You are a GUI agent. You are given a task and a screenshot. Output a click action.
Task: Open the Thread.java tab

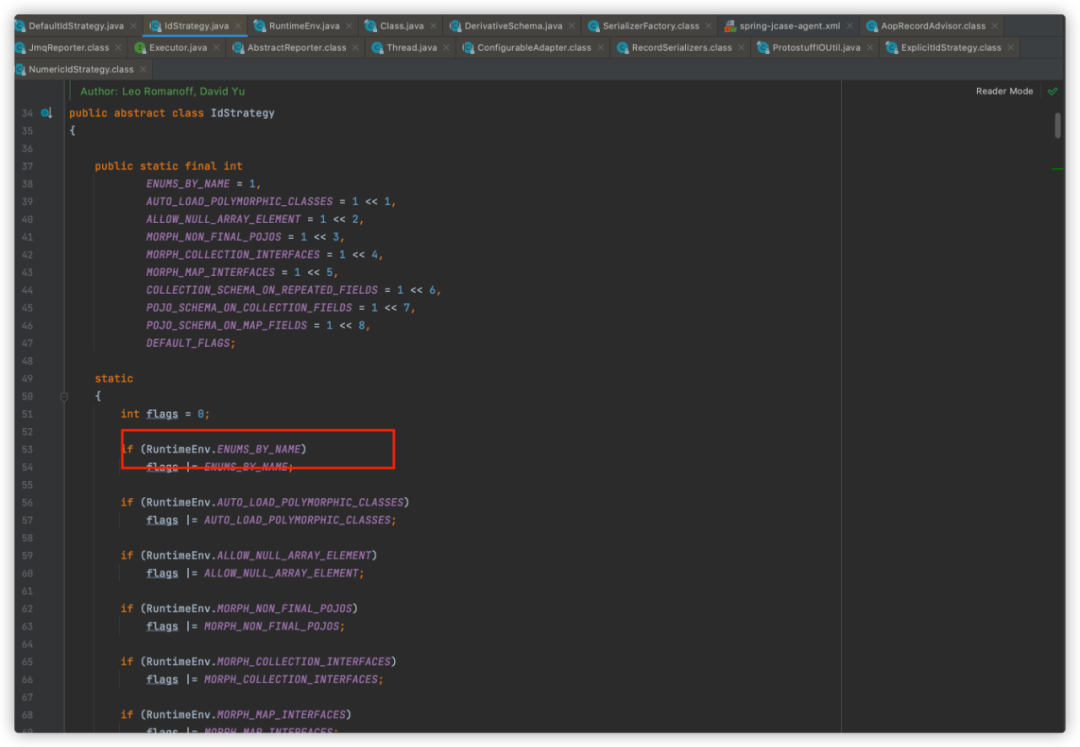tap(411, 48)
